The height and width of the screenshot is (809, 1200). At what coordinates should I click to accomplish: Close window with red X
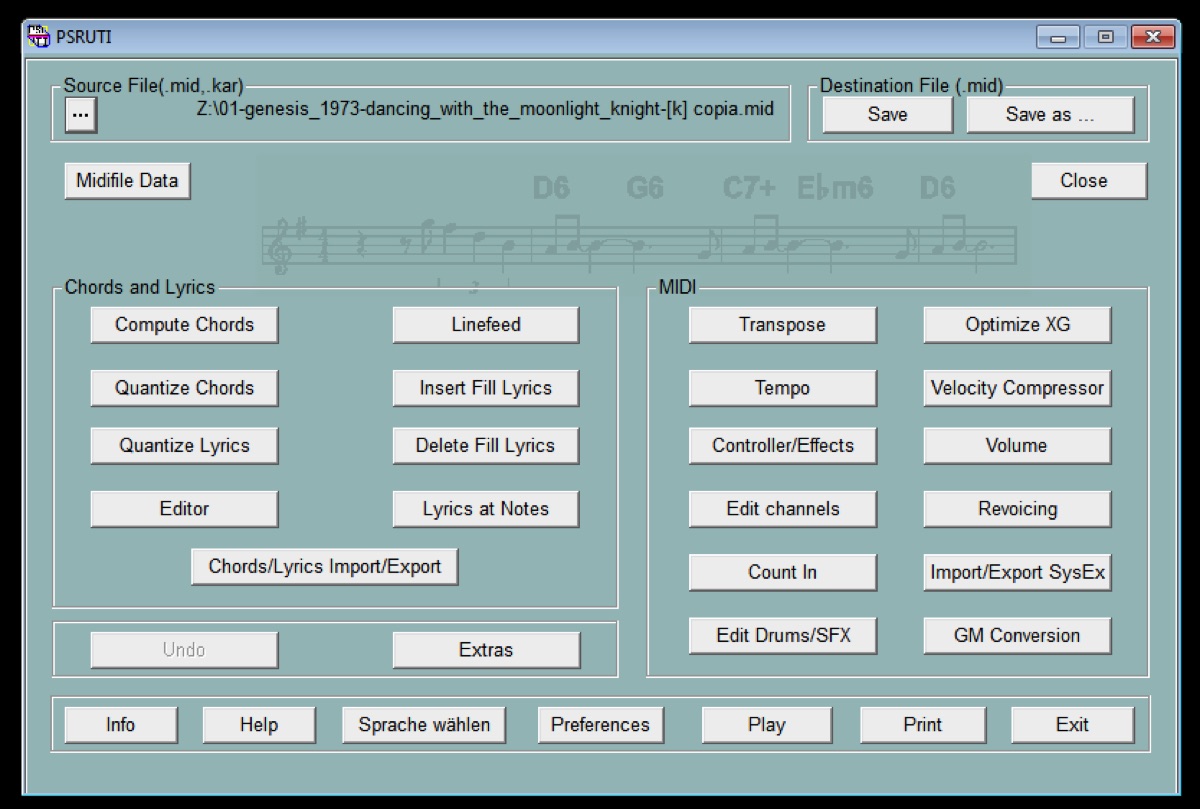pyautogui.click(x=1152, y=37)
